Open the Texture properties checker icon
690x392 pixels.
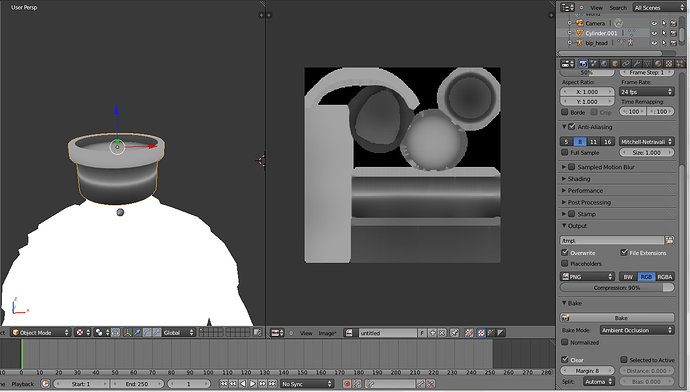668,64
